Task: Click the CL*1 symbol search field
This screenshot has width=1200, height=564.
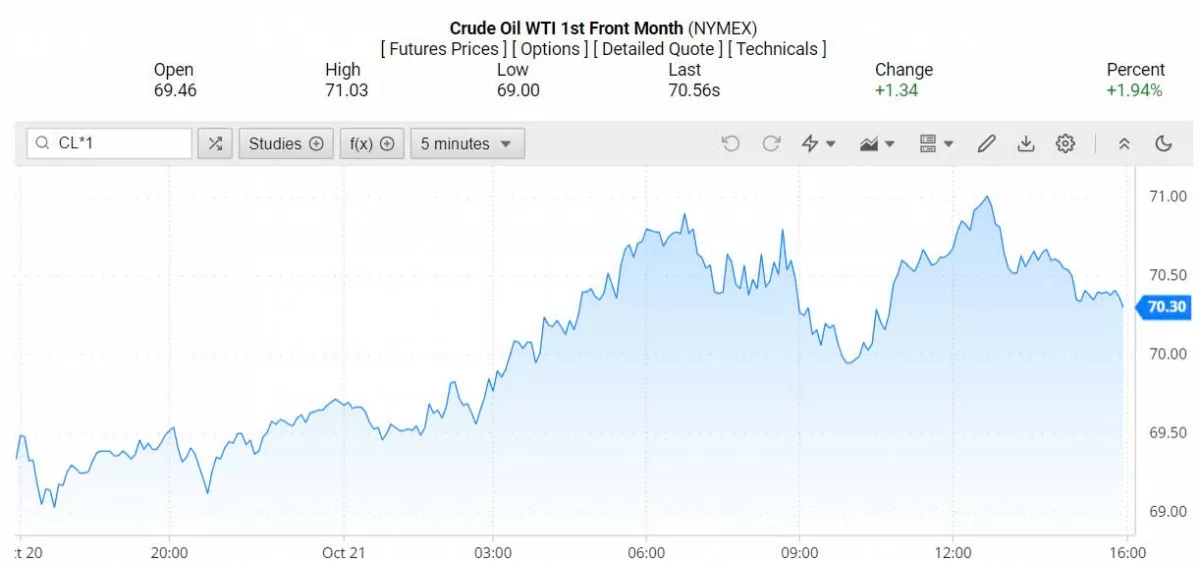Action: [x=110, y=144]
